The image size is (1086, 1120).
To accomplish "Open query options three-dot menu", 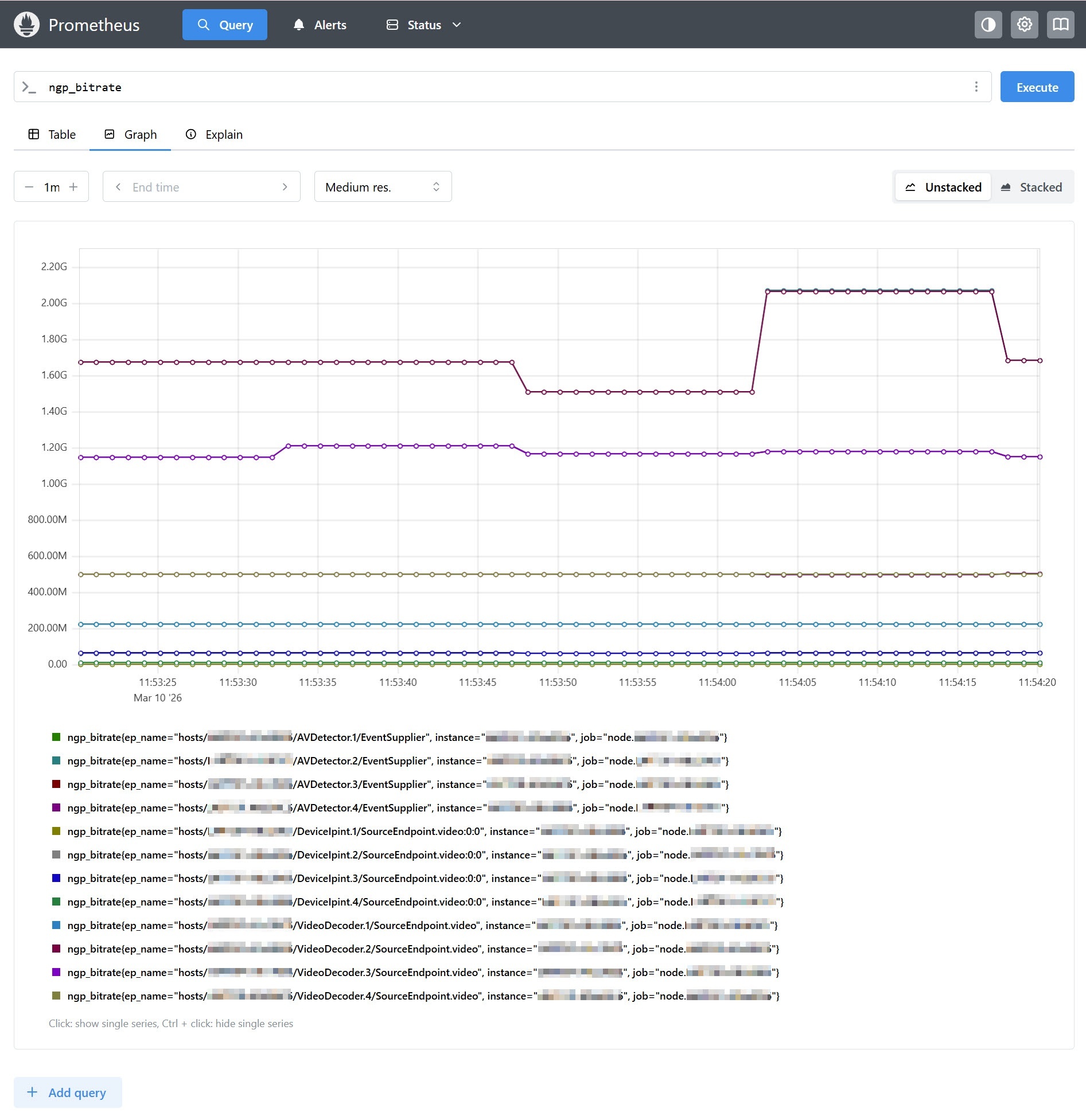I will coord(976,87).
